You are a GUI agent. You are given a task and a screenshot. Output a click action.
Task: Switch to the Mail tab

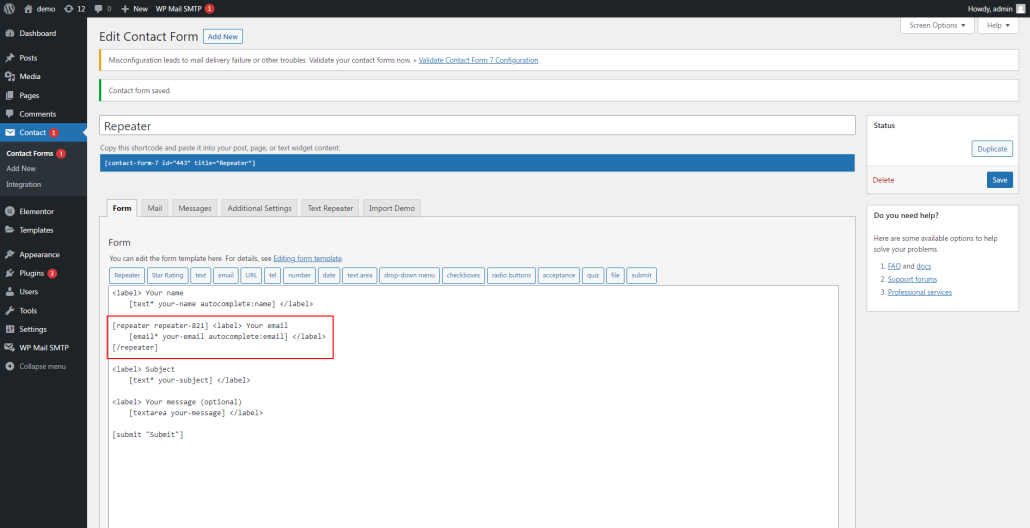[155, 208]
